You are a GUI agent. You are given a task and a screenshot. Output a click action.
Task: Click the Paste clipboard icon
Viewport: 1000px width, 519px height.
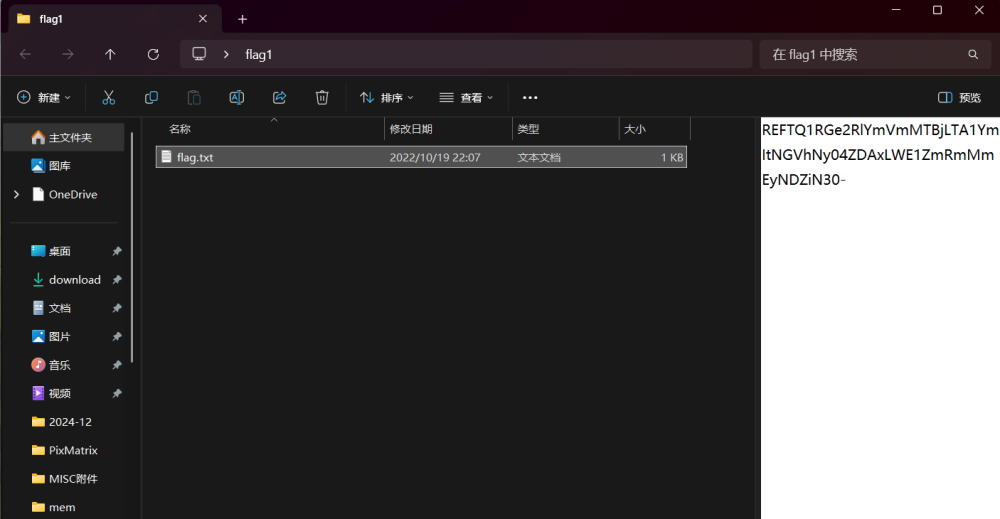point(194,98)
